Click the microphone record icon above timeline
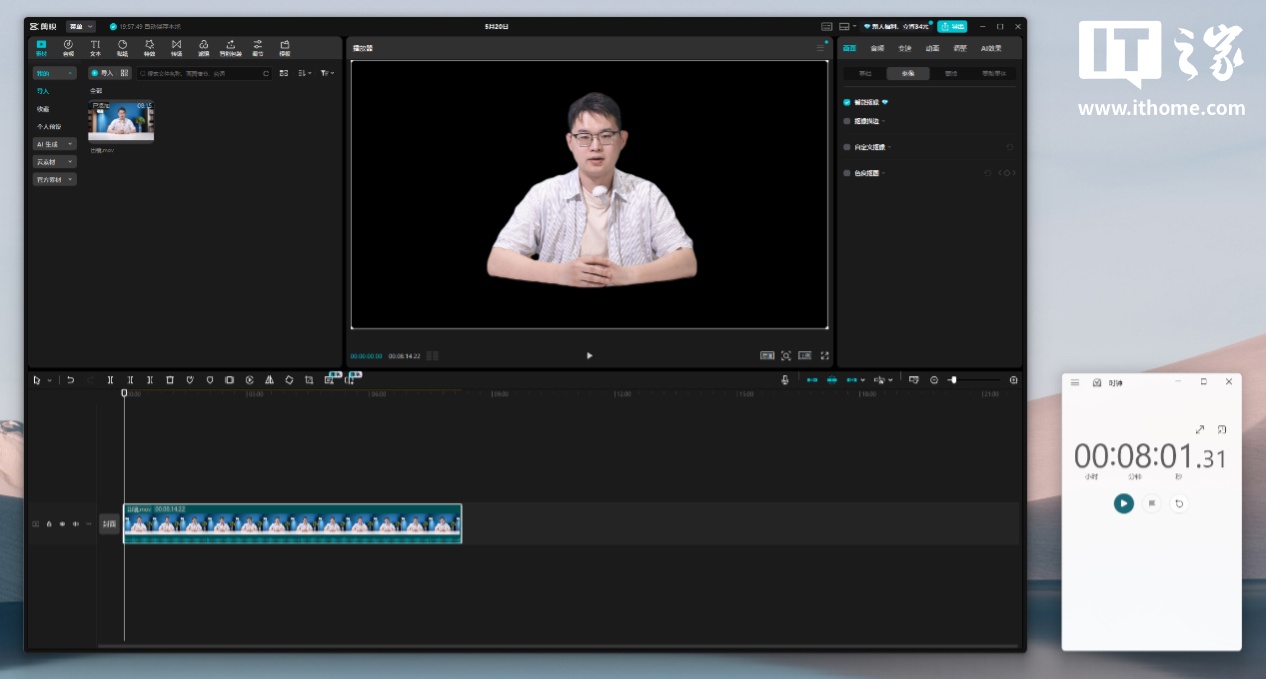 point(785,380)
